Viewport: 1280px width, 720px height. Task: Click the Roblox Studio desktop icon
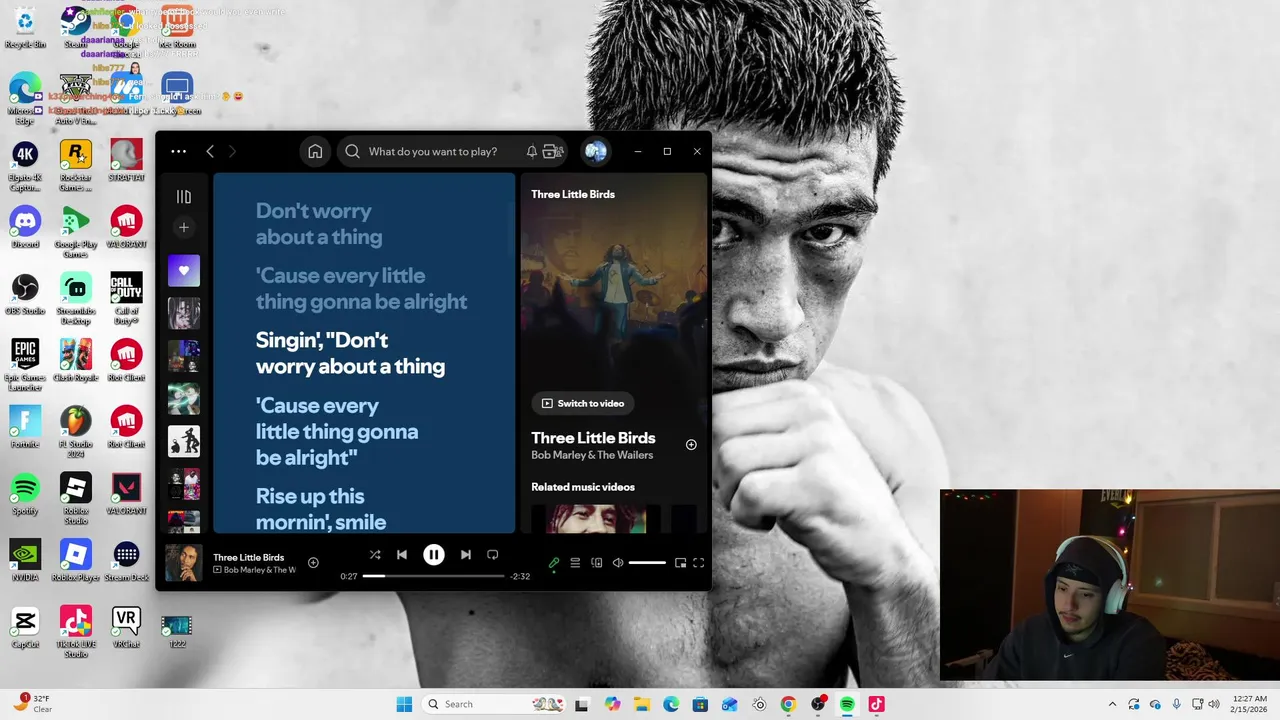(x=75, y=499)
